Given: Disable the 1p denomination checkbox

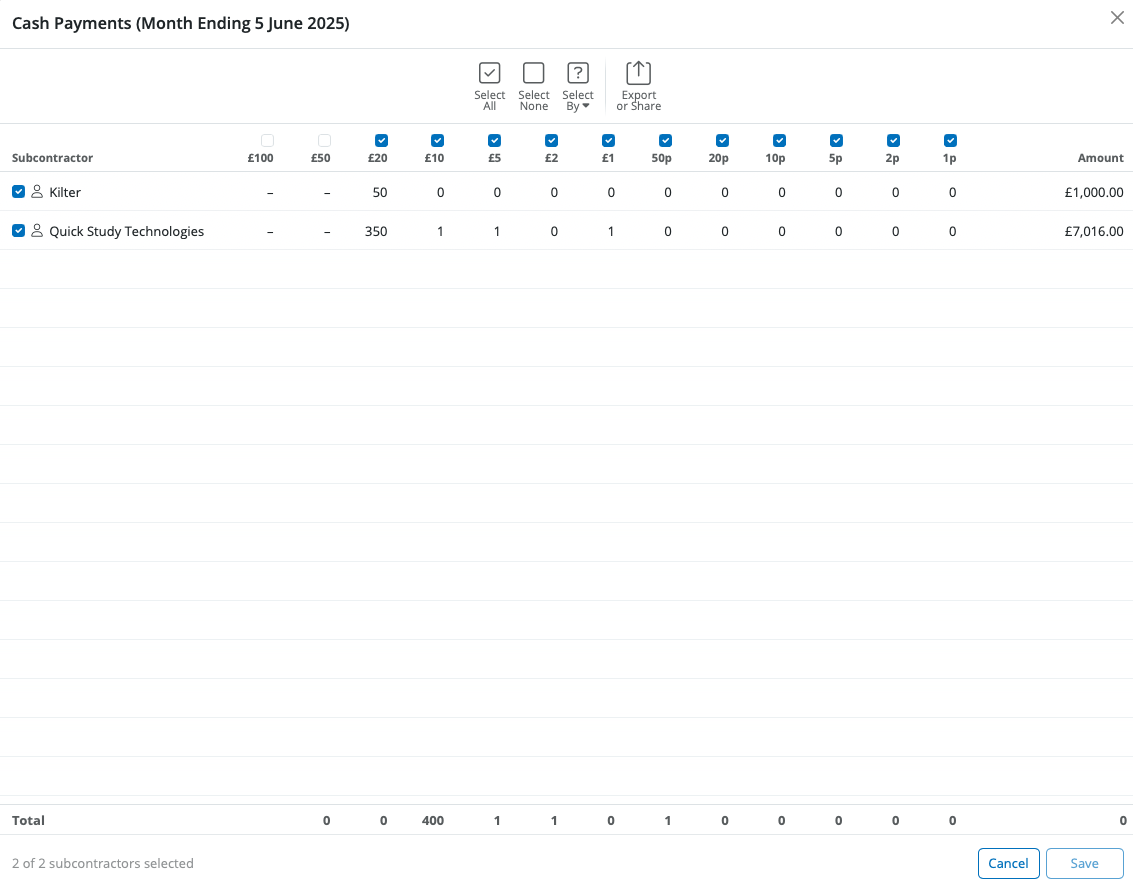Looking at the screenshot, I should 950,141.
